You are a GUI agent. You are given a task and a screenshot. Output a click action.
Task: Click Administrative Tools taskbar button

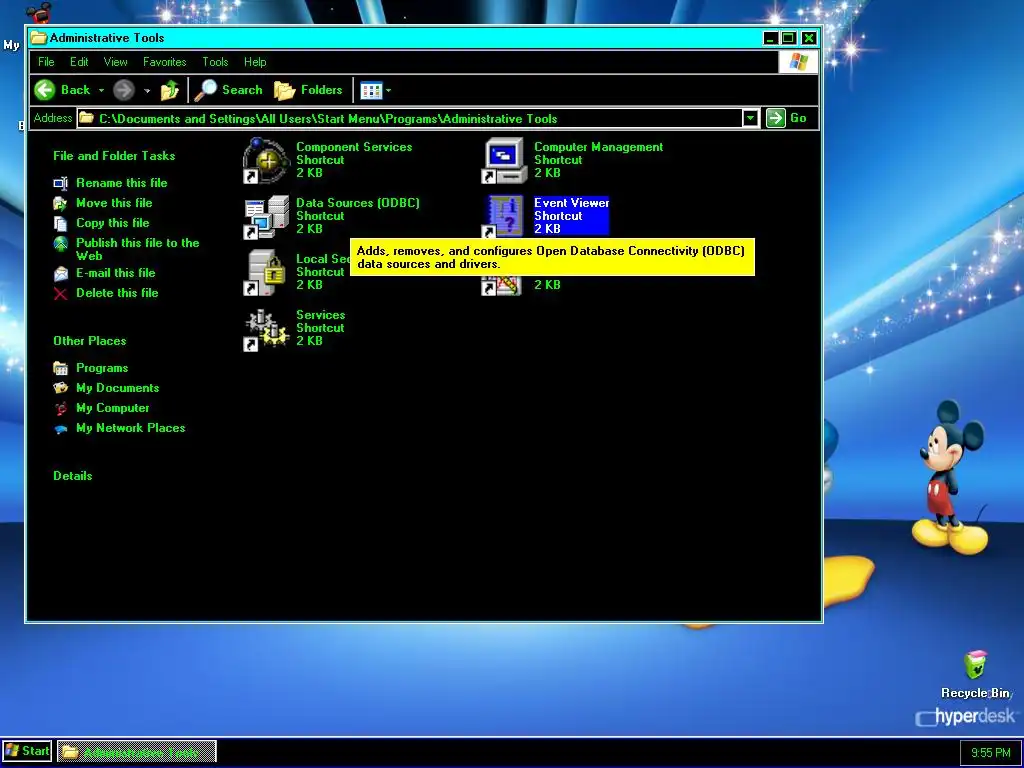136,752
